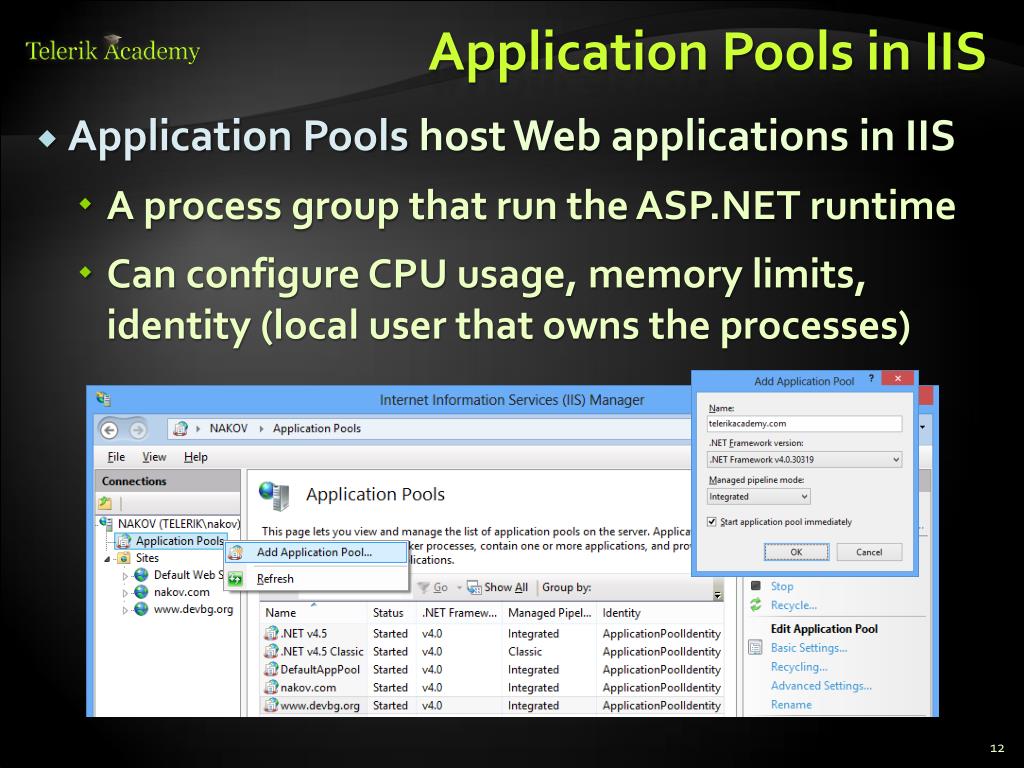This screenshot has height=768, width=1024.
Task: Click the DefaultAppPool row icon
Action: pyautogui.click(x=270, y=670)
